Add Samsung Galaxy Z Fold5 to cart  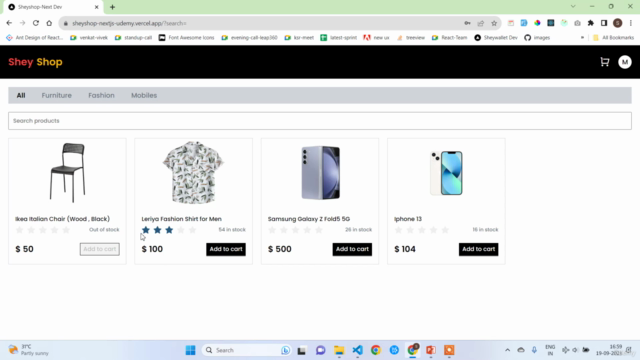pos(352,249)
